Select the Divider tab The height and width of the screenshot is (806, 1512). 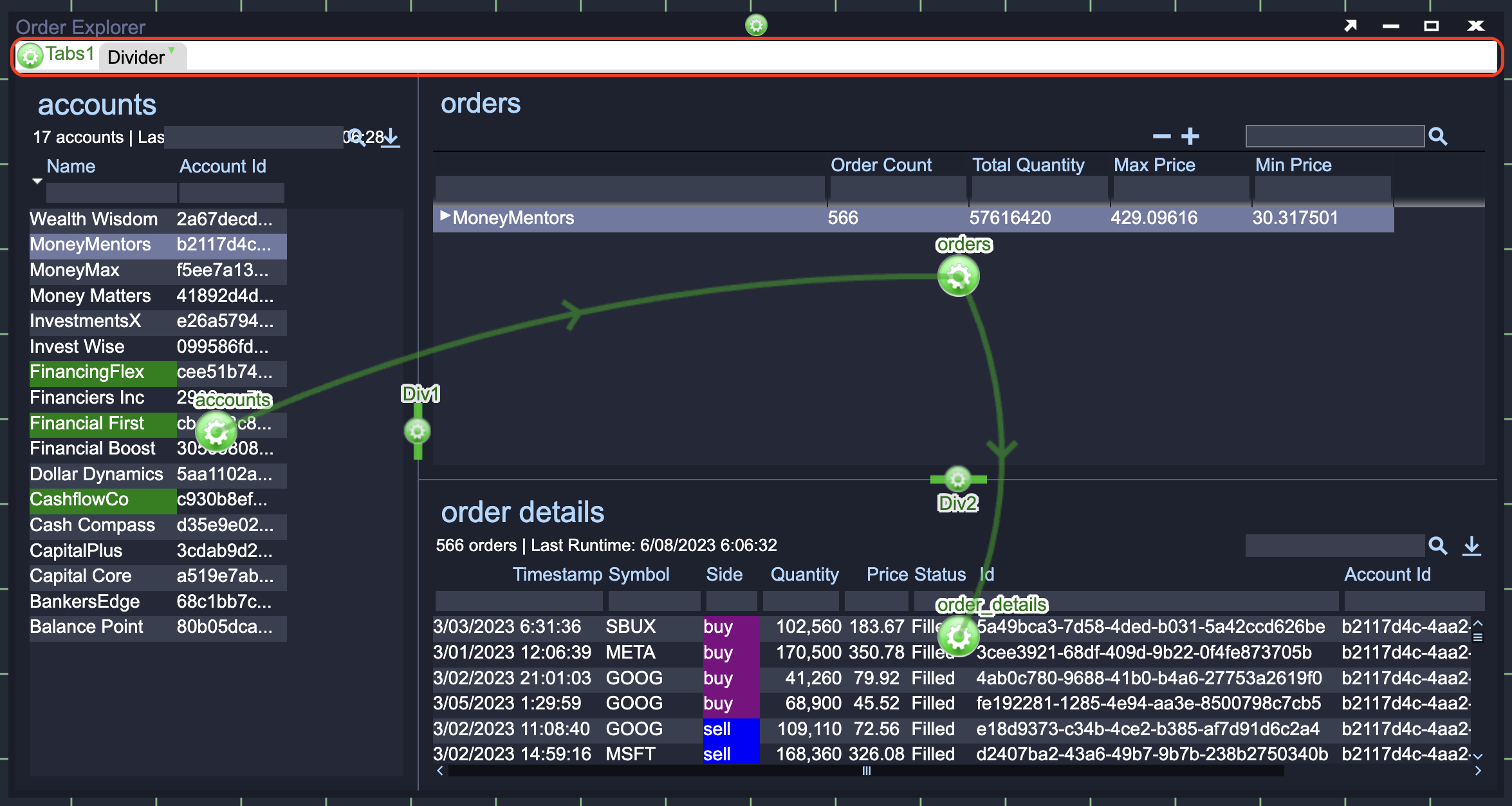tap(136, 58)
